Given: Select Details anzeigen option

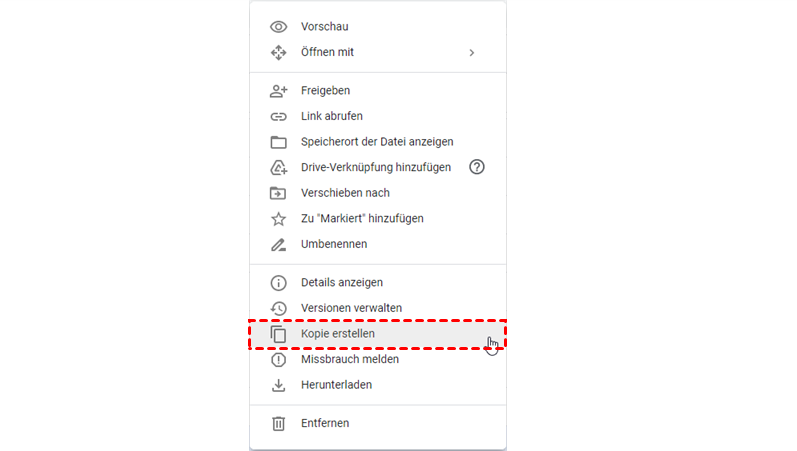Looking at the screenshot, I should 341,283.
